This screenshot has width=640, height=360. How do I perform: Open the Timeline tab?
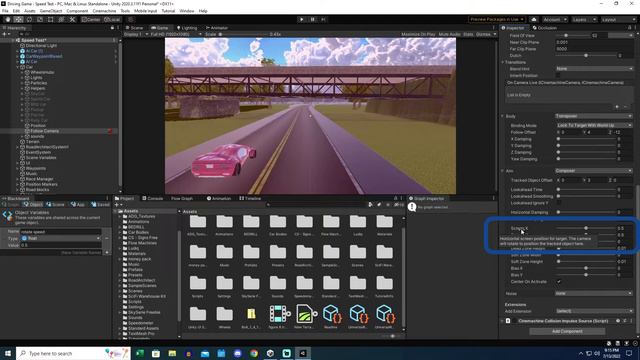[x=250, y=198]
